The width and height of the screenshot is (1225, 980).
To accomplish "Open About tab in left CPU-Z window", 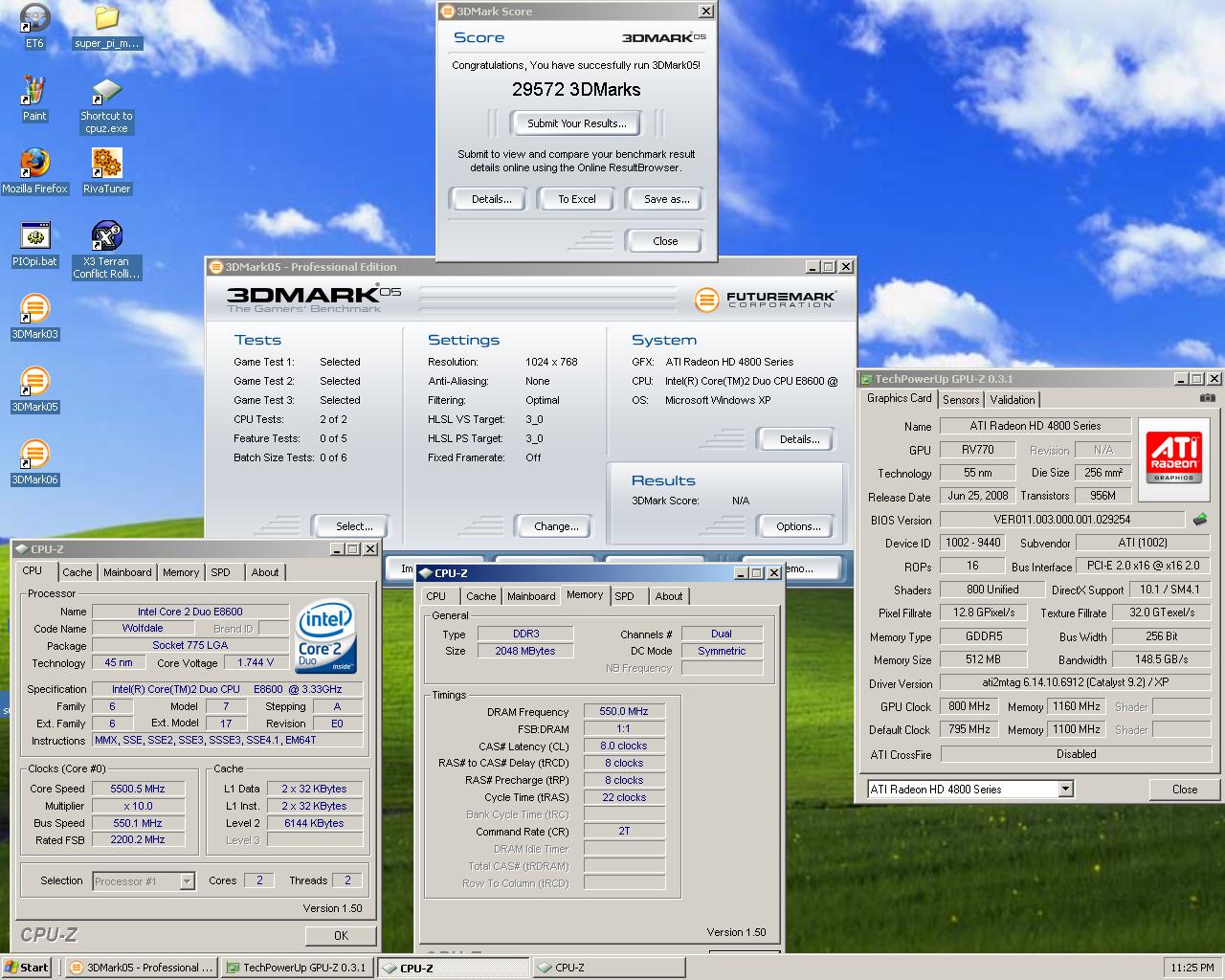I will [265, 572].
